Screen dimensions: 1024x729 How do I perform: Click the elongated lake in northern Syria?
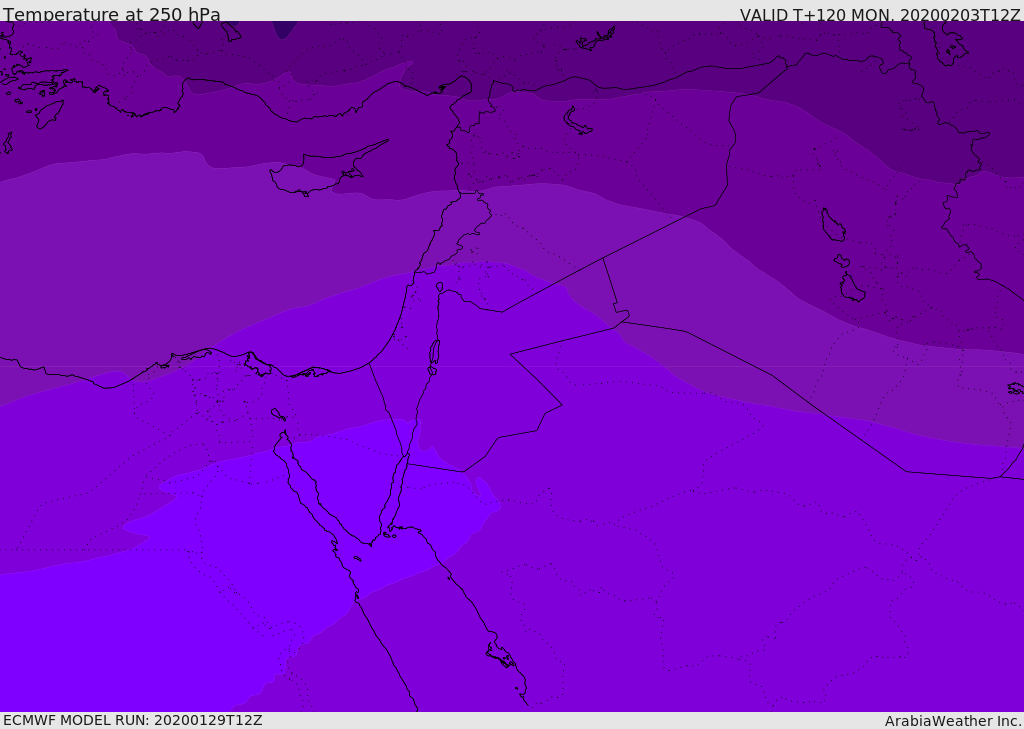click(577, 121)
